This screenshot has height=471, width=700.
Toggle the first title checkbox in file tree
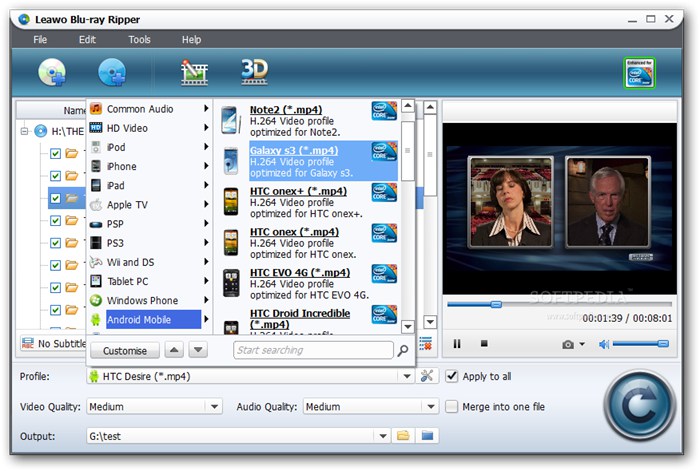point(55,154)
